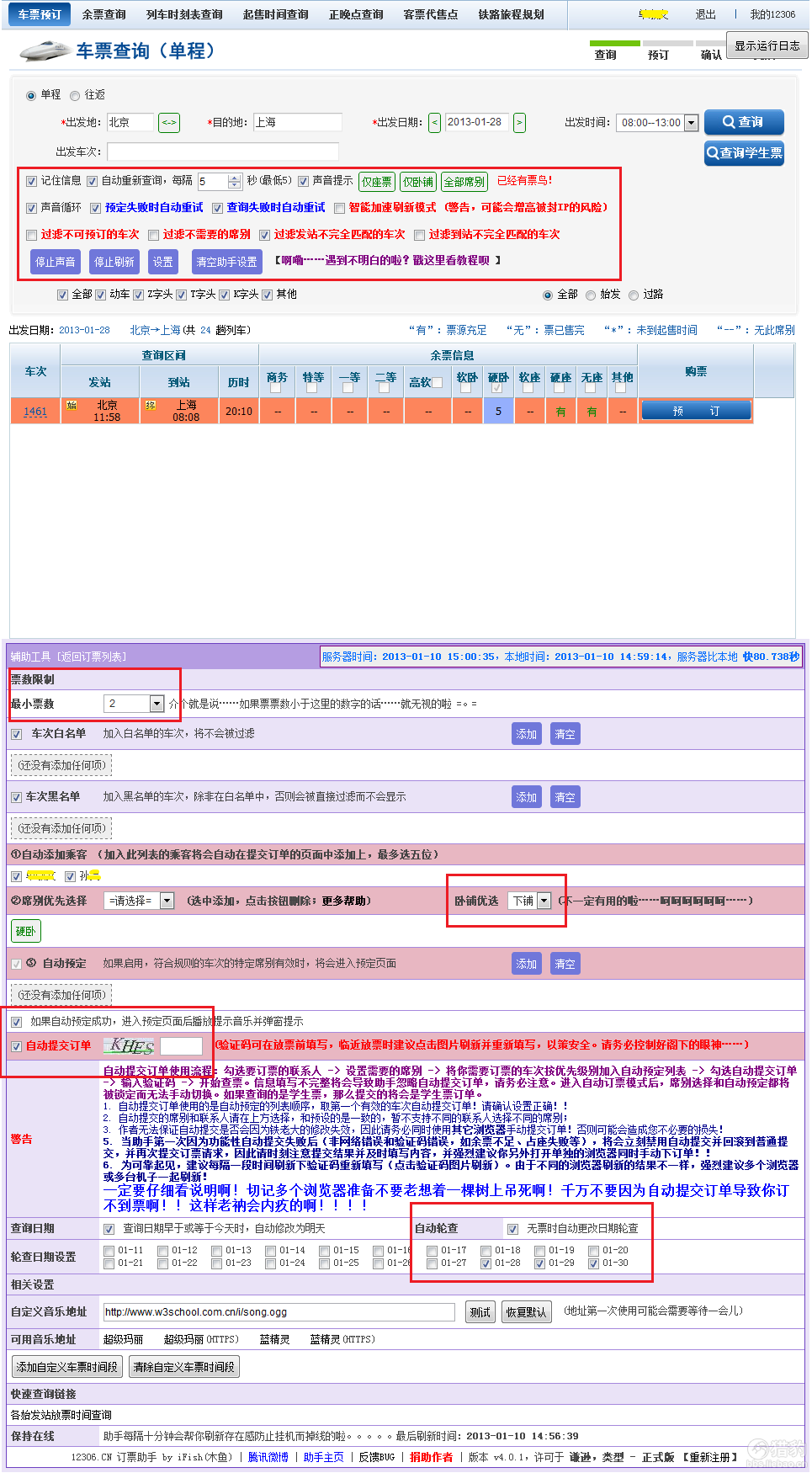Screen dimensions: 812x1473
Task: Click 退出 logout link
Action: [x=705, y=14]
